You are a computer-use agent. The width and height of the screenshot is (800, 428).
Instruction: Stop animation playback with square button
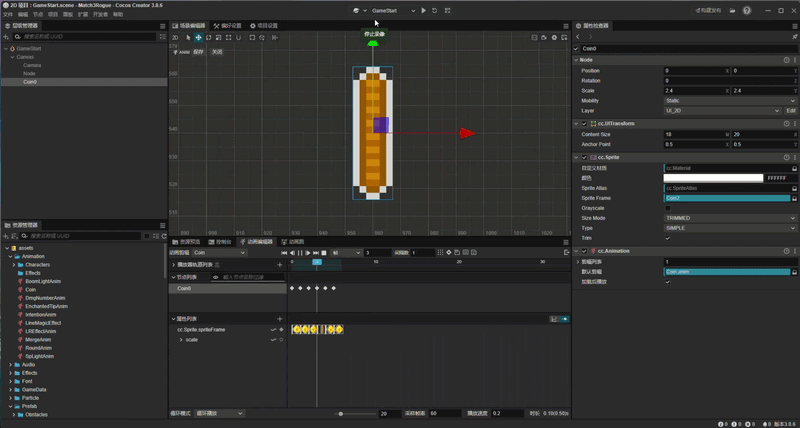(323, 253)
